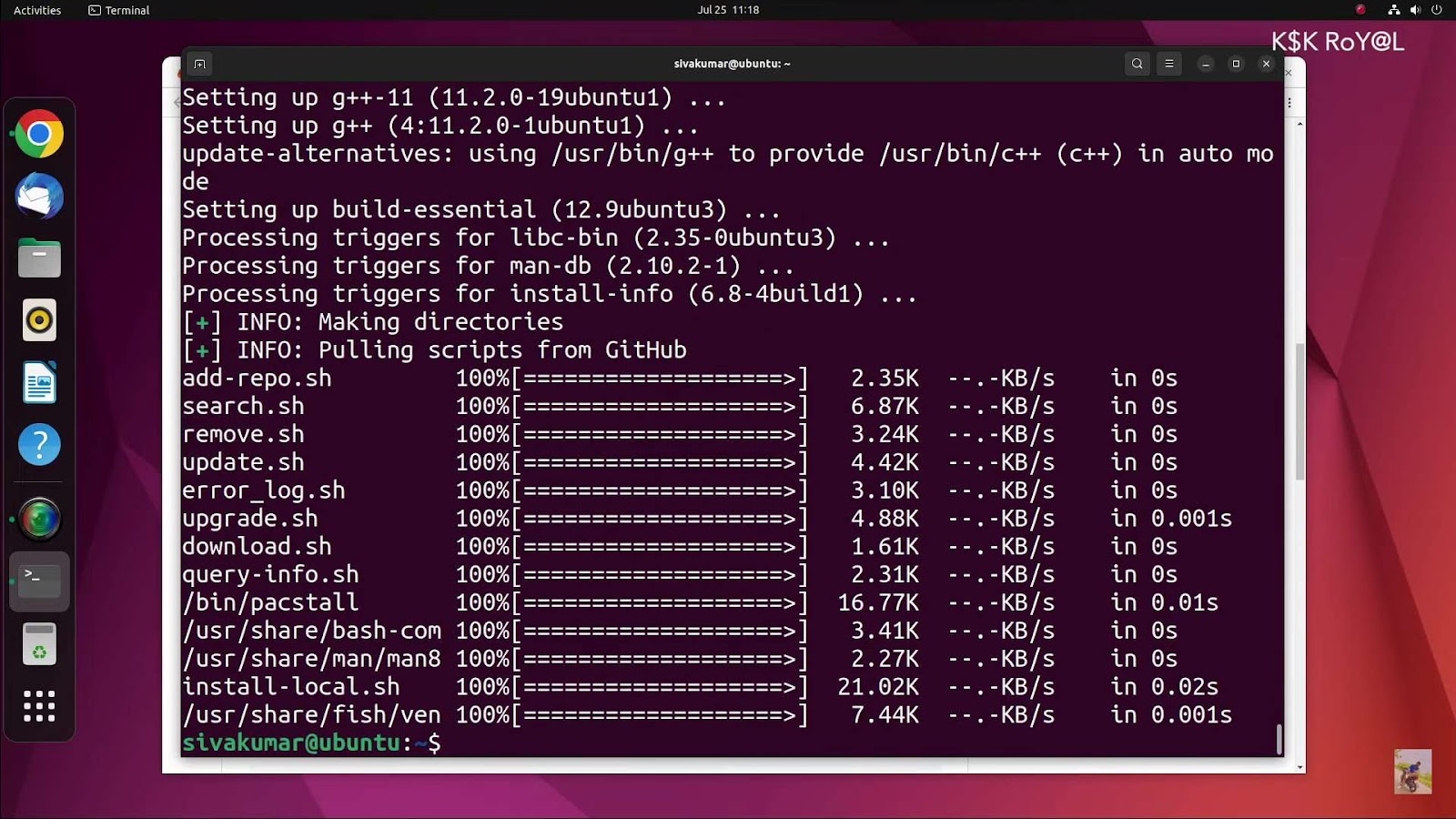Open the volume icon in top bar
The height and width of the screenshot is (819, 1456).
tap(1415, 10)
